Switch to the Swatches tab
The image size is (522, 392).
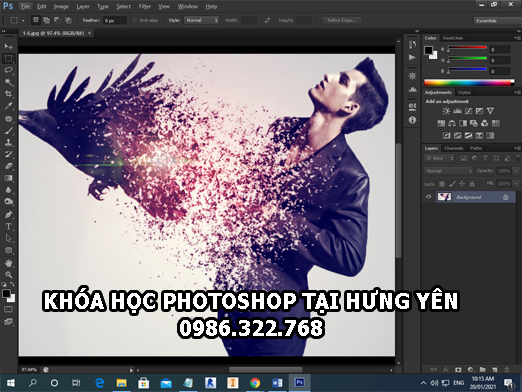click(453, 38)
